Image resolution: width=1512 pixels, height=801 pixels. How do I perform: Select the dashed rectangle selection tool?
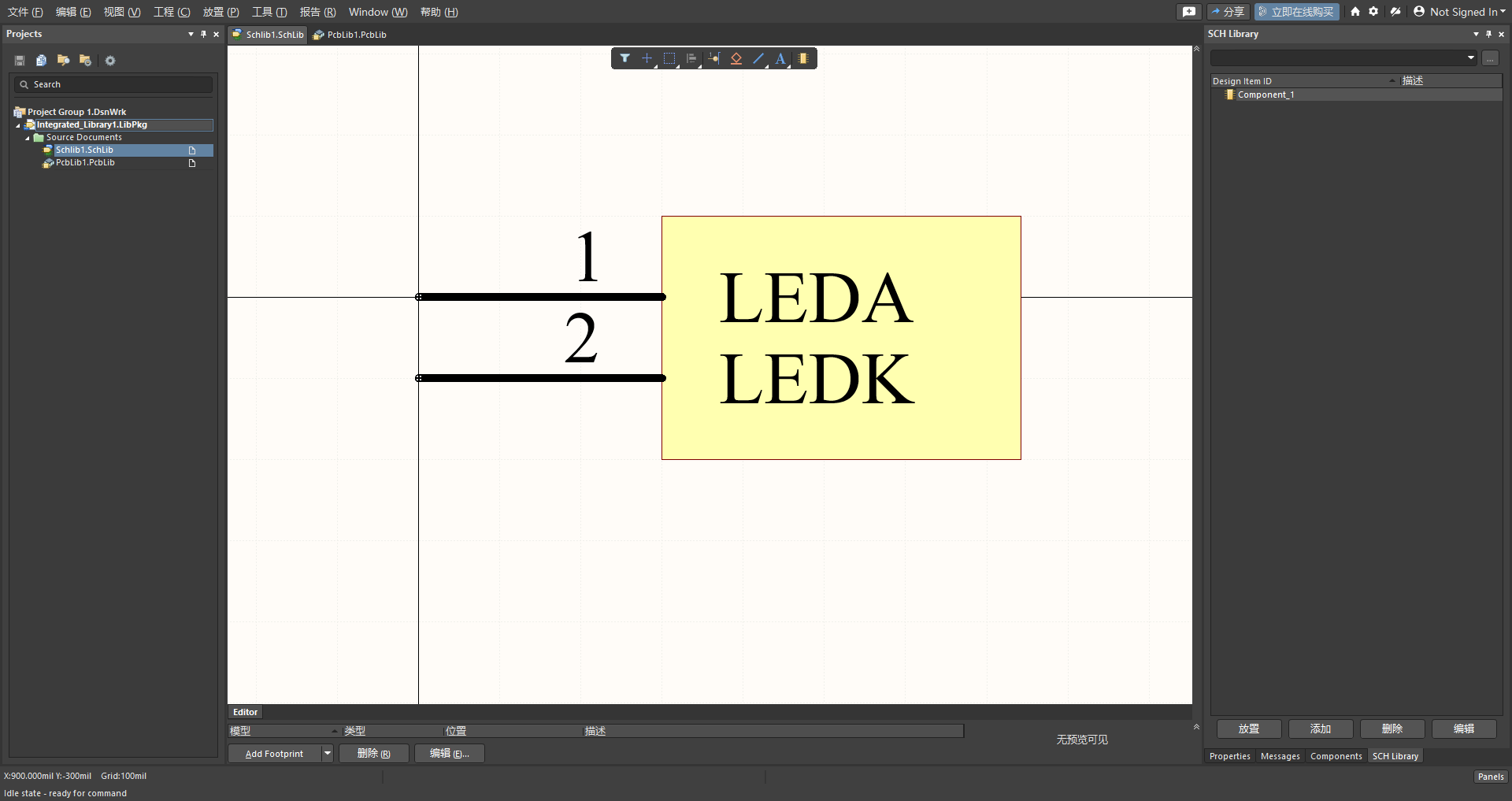click(669, 58)
